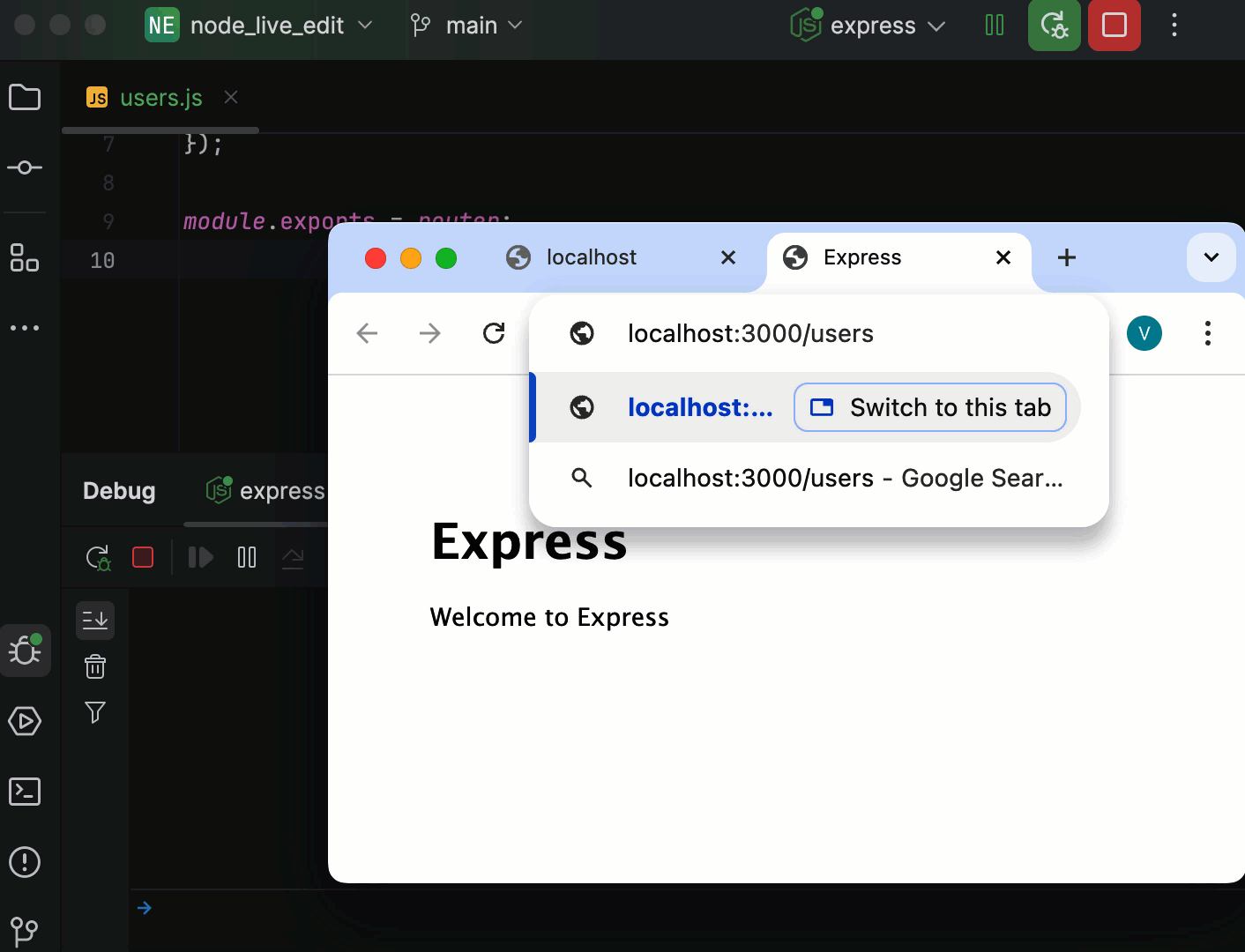Screen dimensions: 1245x952
Task: Open the Problems tool window
Action: [x=25, y=862]
